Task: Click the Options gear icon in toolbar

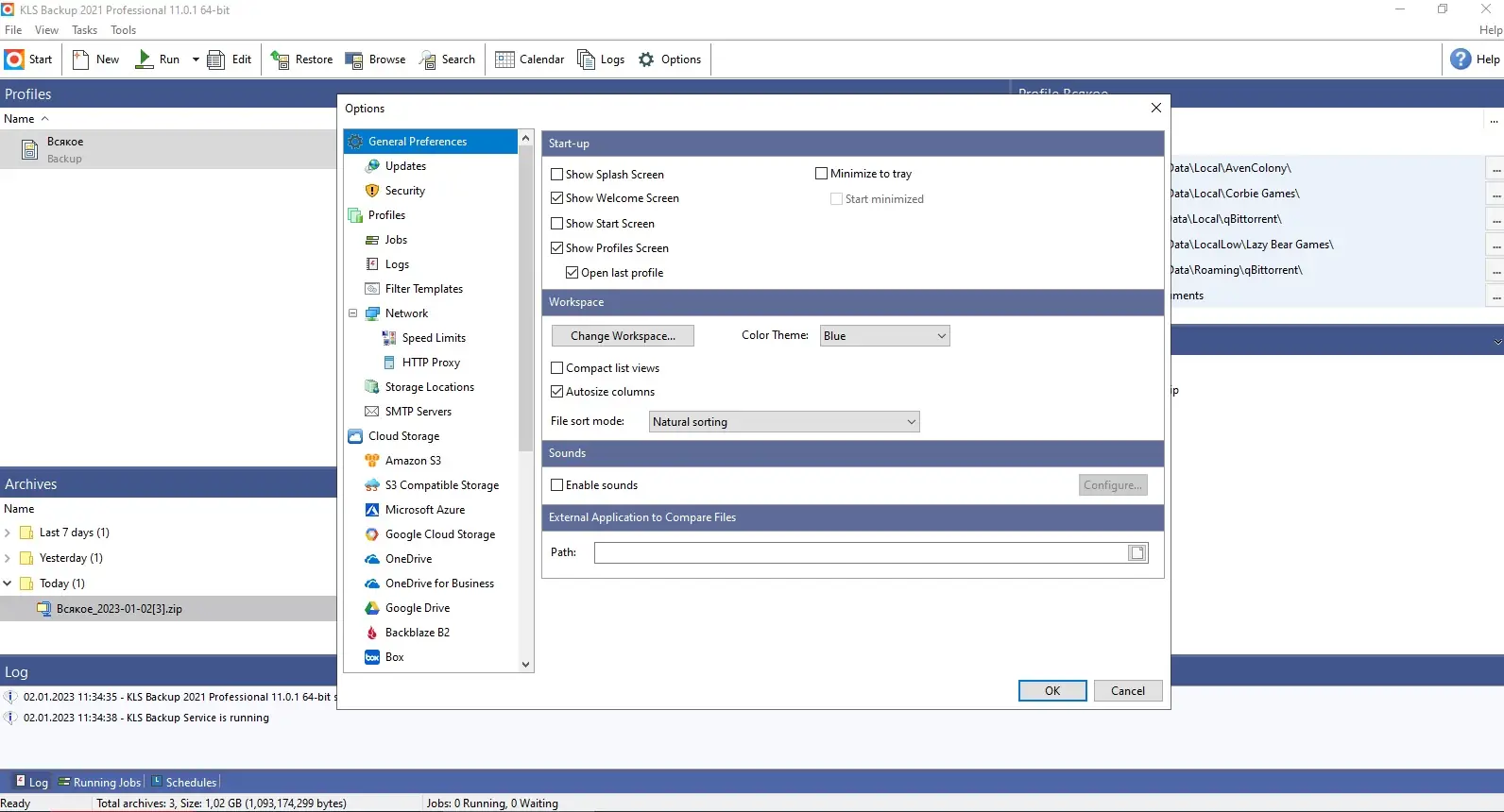Action: click(646, 59)
